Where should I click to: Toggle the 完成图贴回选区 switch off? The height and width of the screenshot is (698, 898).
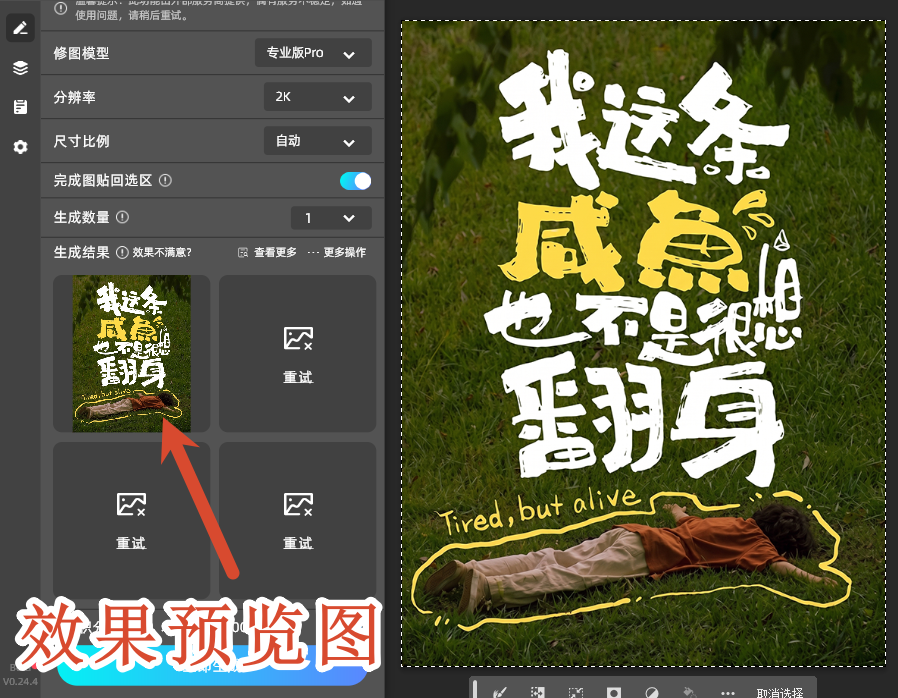click(355, 181)
